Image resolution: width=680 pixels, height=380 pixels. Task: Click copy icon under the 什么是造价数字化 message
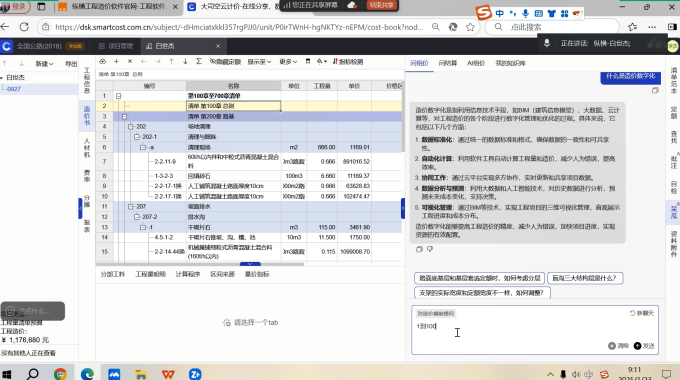coord(655,90)
